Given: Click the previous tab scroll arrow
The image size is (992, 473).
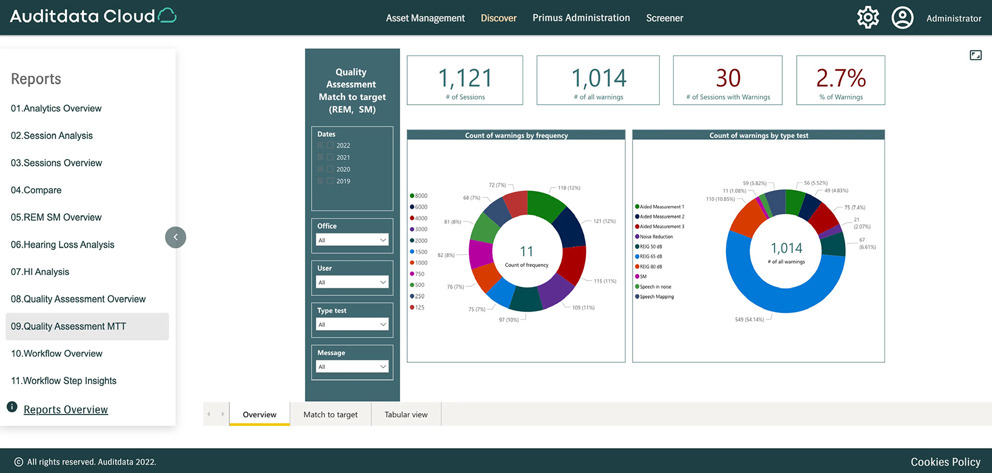Looking at the screenshot, I should click(x=209, y=414).
